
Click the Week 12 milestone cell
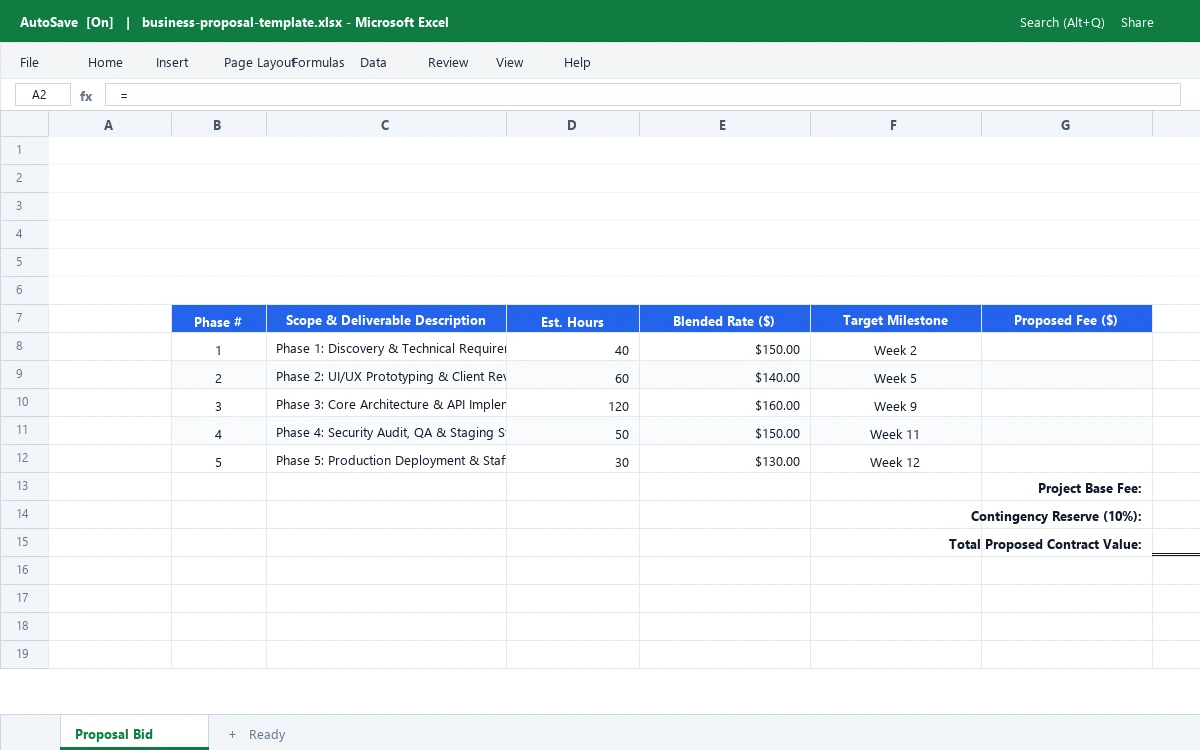(x=896, y=459)
